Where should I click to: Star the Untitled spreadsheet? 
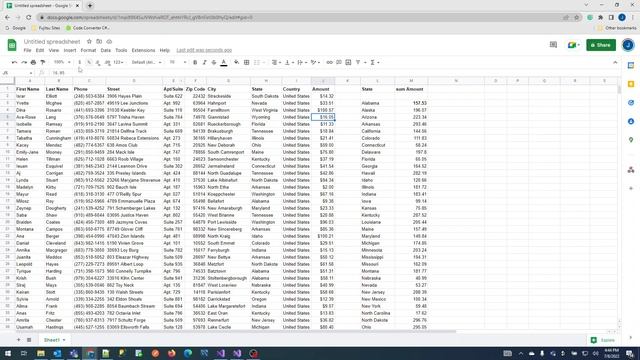pyautogui.click(x=89, y=41)
